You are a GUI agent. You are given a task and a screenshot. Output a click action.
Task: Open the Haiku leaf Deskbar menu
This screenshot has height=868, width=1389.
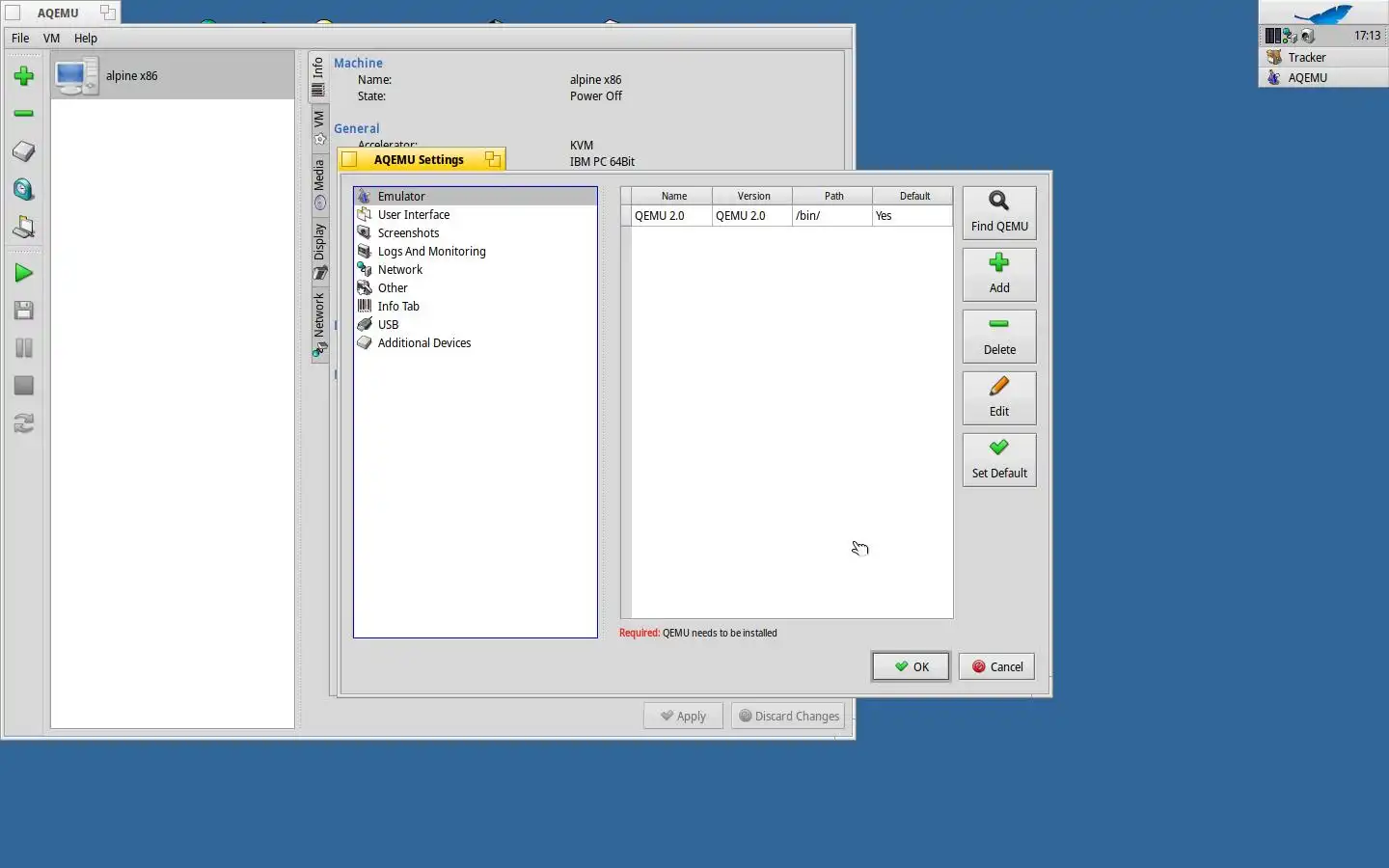click(x=1323, y=14)
